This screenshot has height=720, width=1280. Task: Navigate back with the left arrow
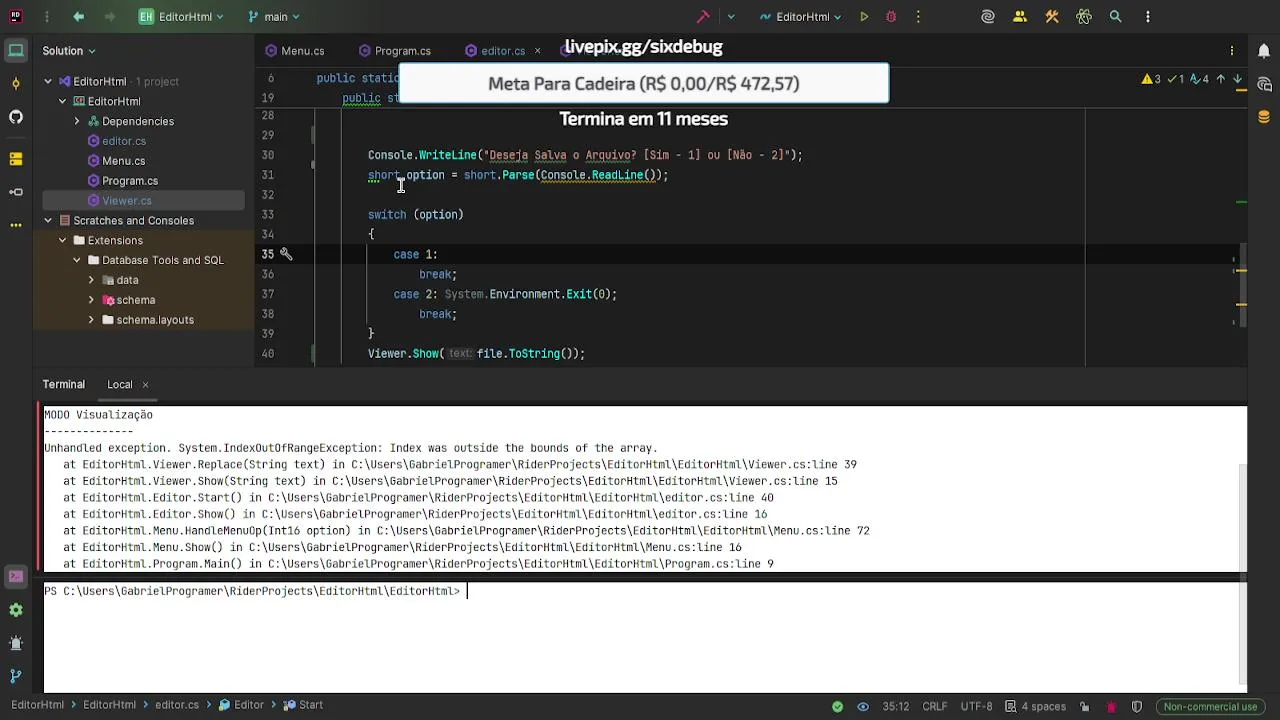(x=79, y=17)
